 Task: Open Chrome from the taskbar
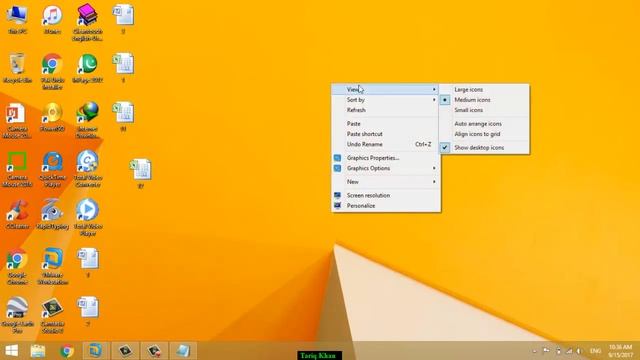pos(67,351)
